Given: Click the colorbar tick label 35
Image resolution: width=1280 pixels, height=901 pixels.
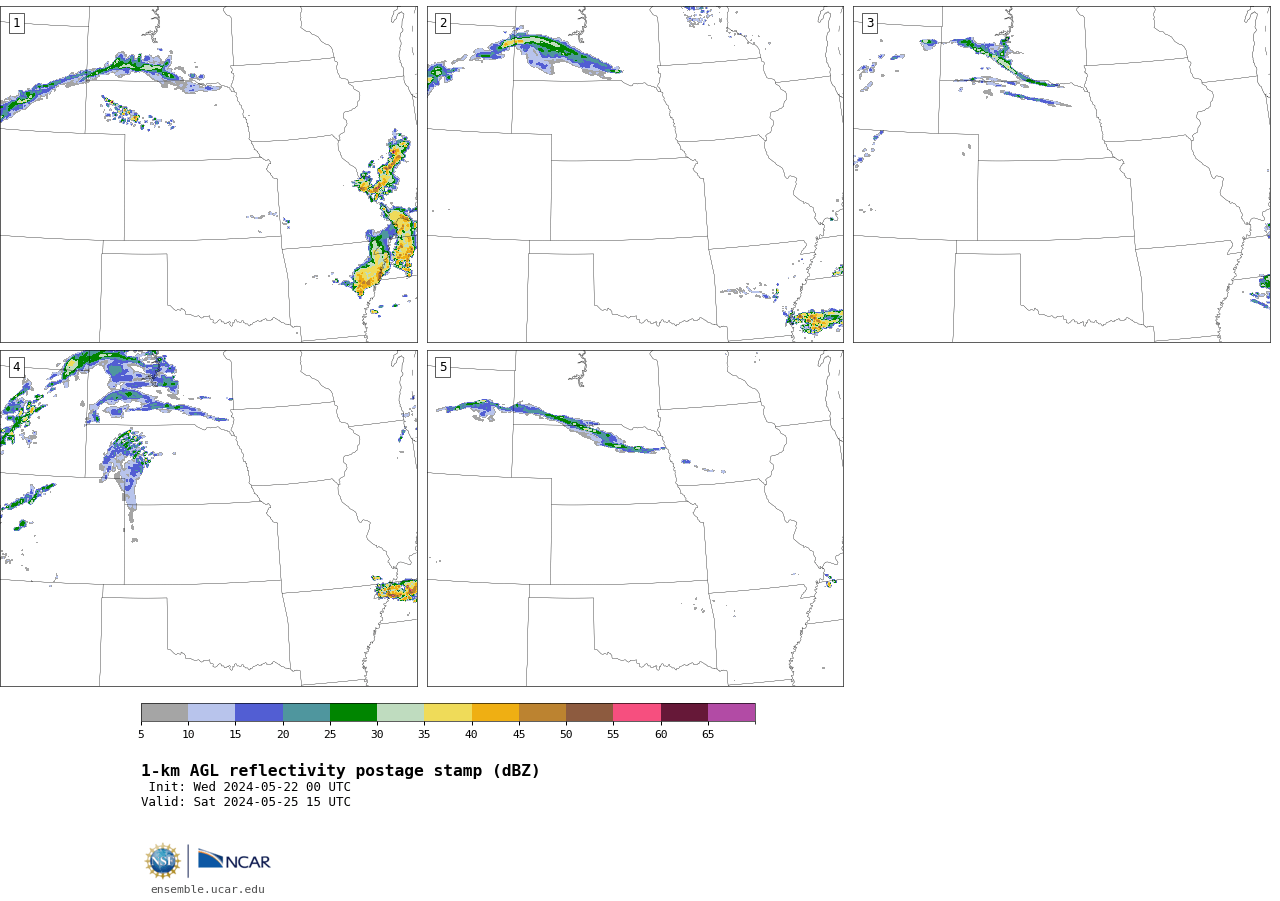Looking at the screenshot, I should tap(424, 735).
